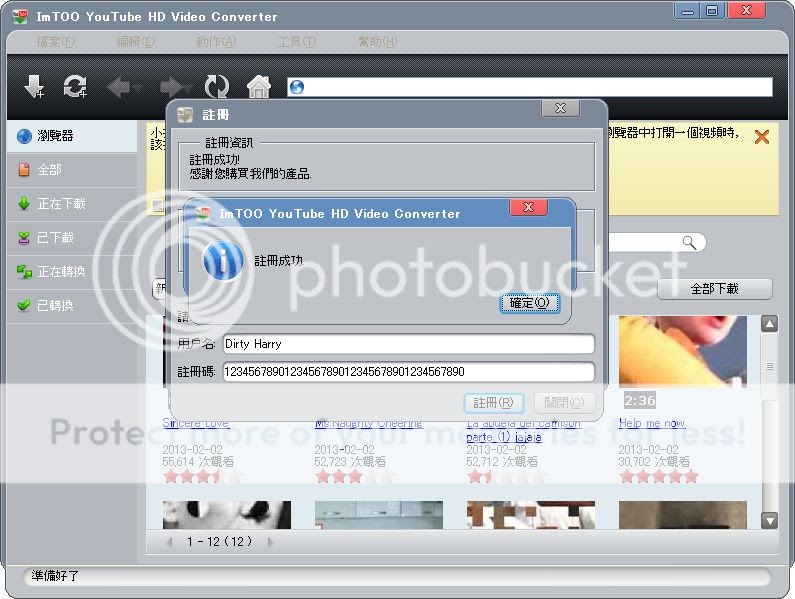Open the La abuela del camison video link
The width and height of the screenshot is (795, 599).
523,430
